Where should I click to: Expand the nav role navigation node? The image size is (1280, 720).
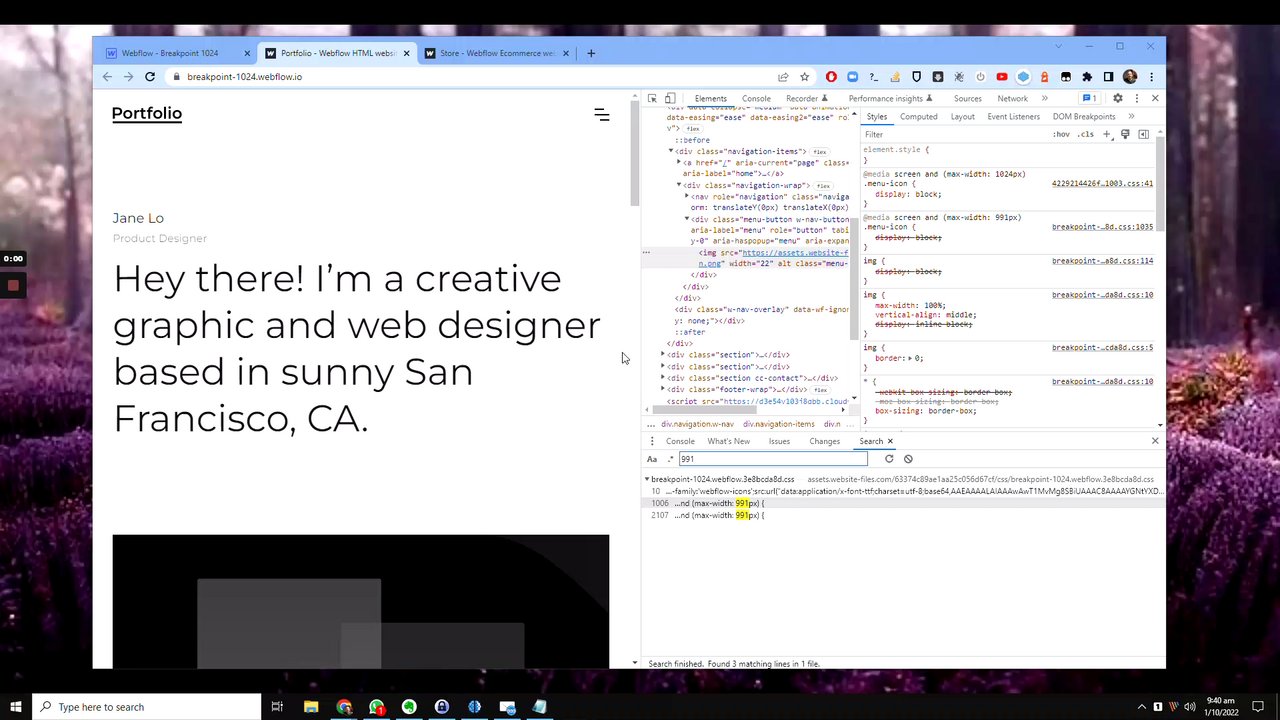(x=687, y=196)
